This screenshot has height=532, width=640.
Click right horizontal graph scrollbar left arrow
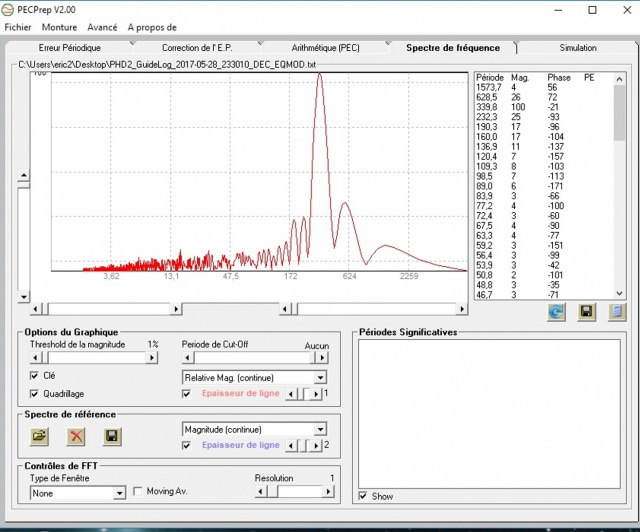click(285, 309)
